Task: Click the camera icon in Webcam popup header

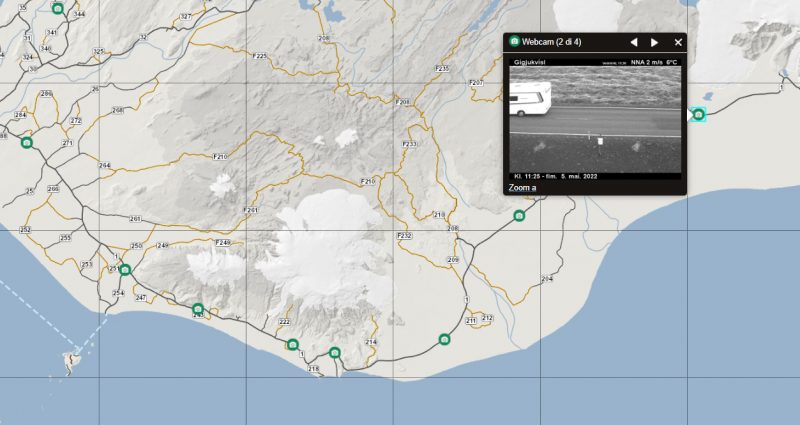Action: coord(514,42)
